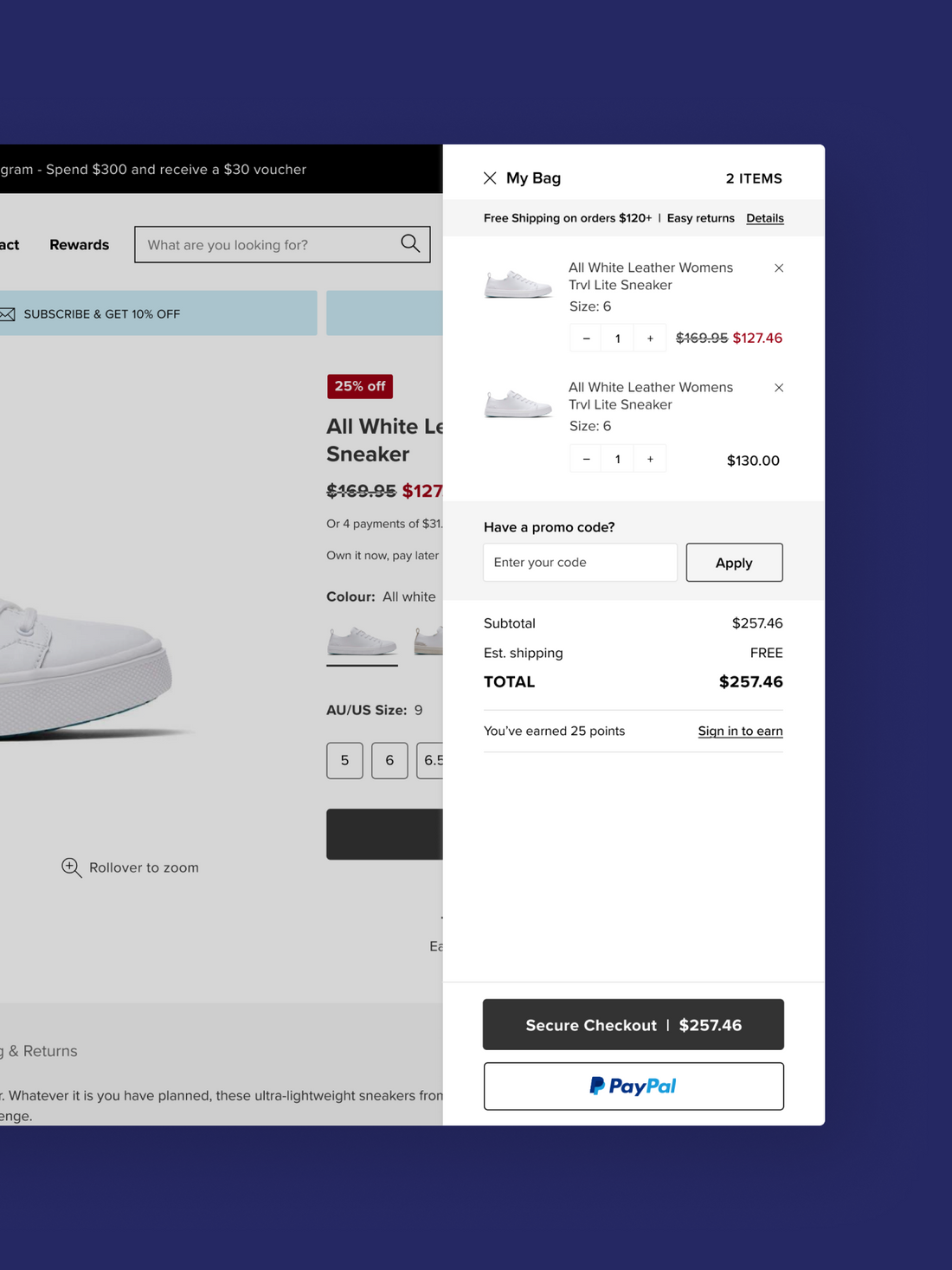The width and height of the screenshot is (952, 1270).
Task: Click the Sign in to earn link
Action: point(740,732)
